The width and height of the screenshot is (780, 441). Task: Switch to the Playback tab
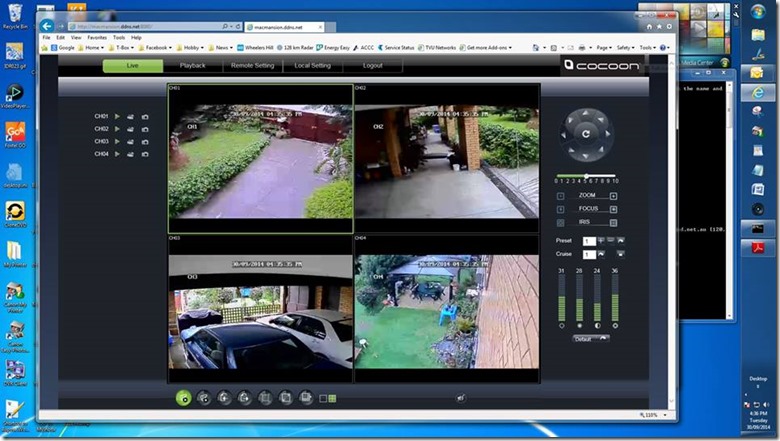(x=192, y=65)
